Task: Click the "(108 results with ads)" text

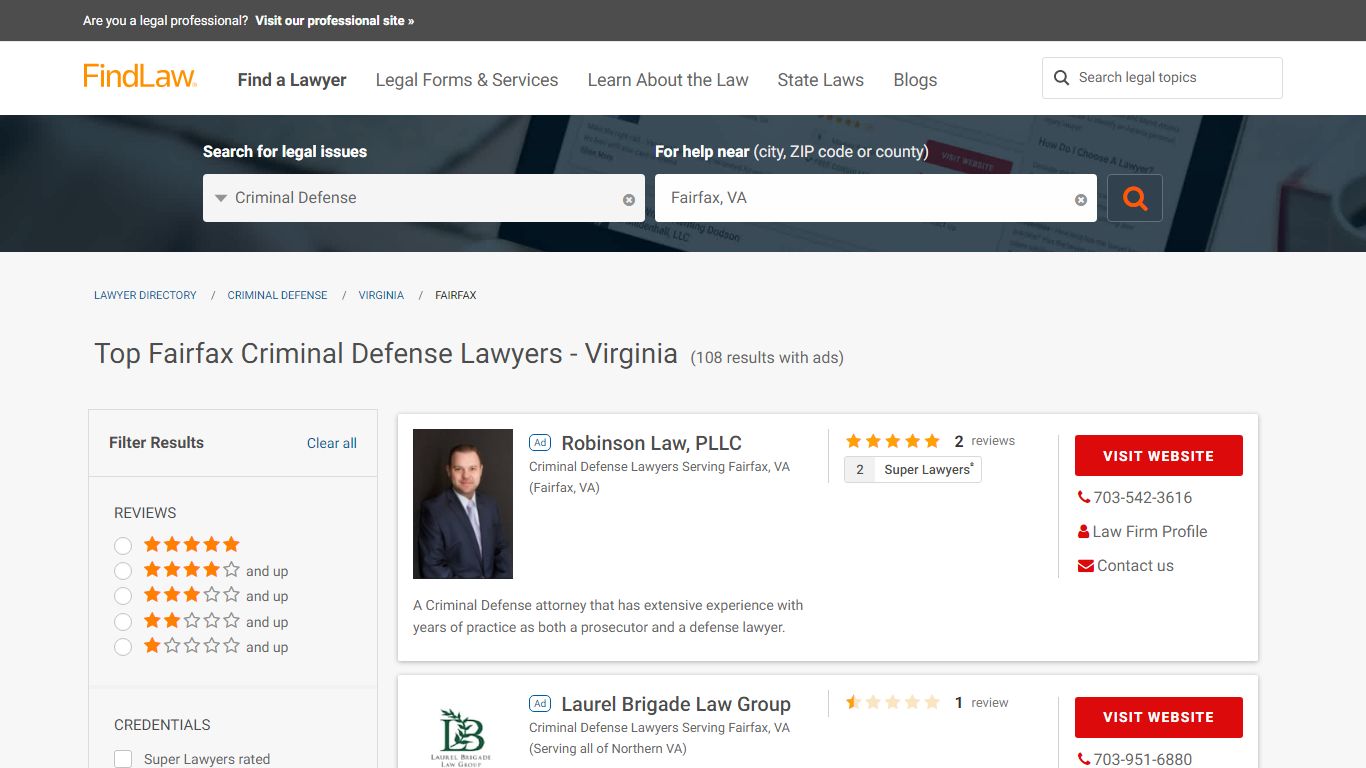Action: pos(767,357)
